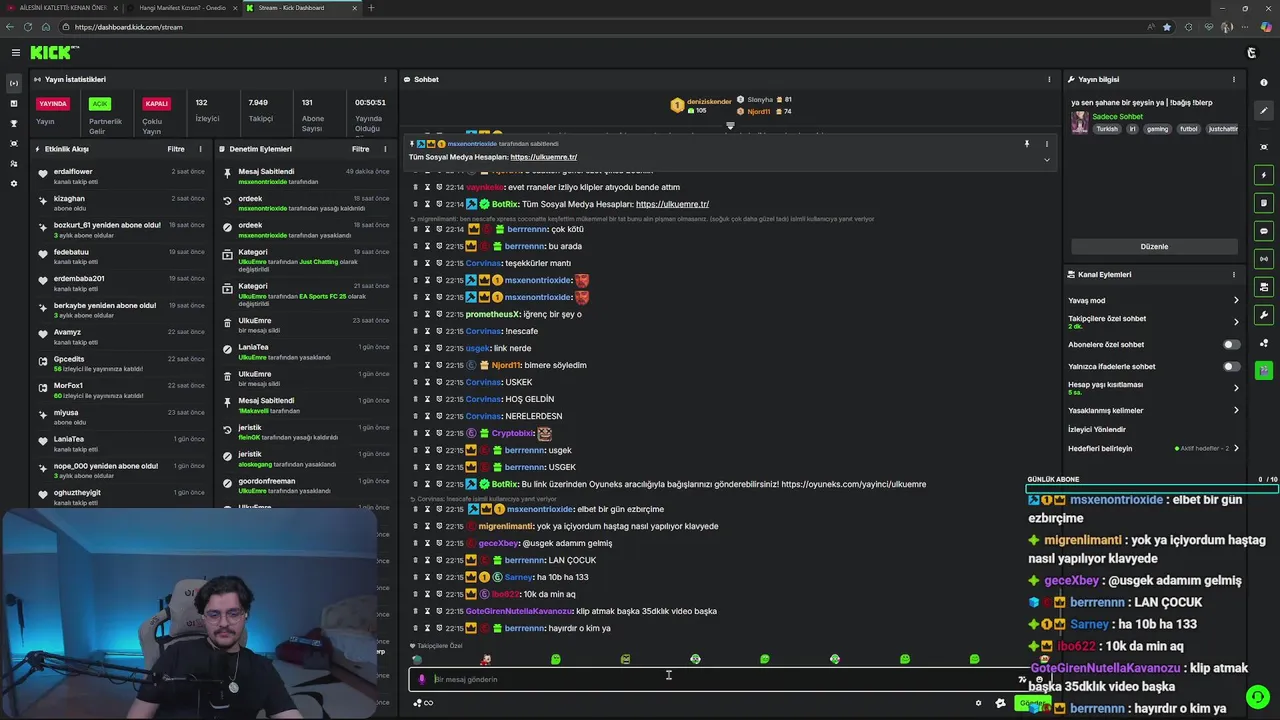1280x720 pixels.
Task: Toggle the lightning activity feed widget icon
Action: coord(1264,175)
